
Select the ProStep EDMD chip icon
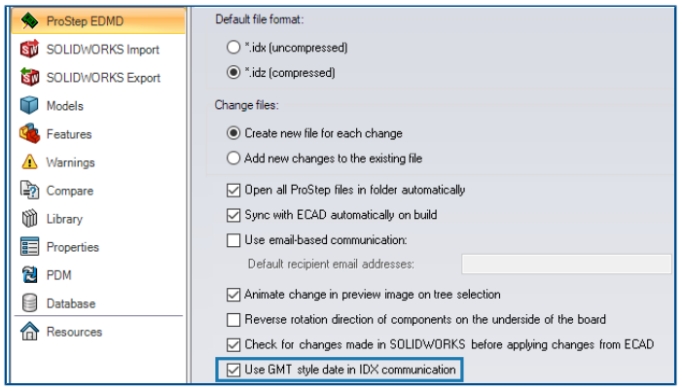point(30,21)
